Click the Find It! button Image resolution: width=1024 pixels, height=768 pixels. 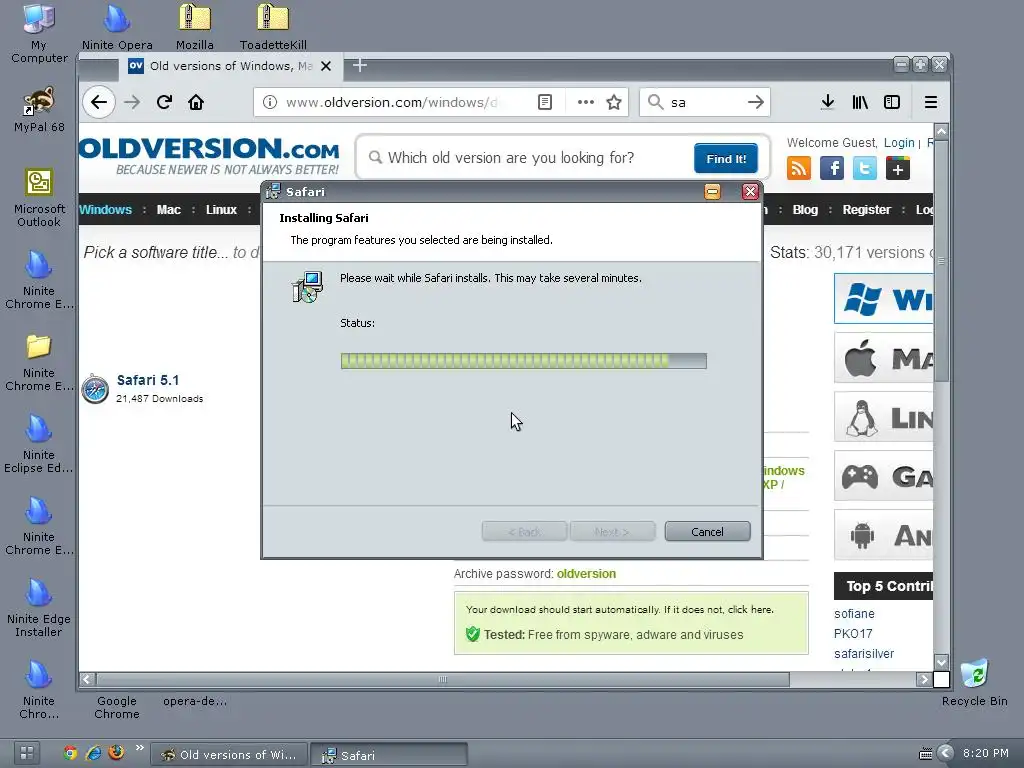pyautogui.click(x=726, y=159)
